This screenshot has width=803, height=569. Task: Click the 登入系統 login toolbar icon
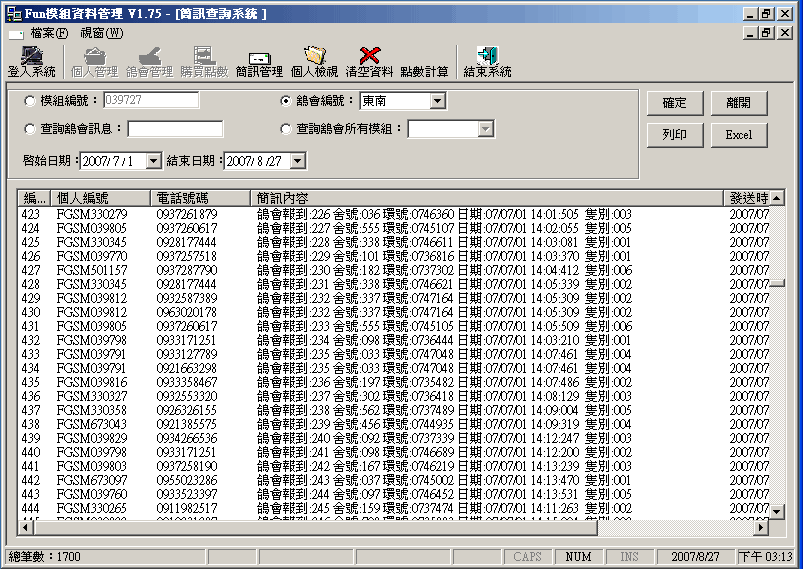pos(31,61)
